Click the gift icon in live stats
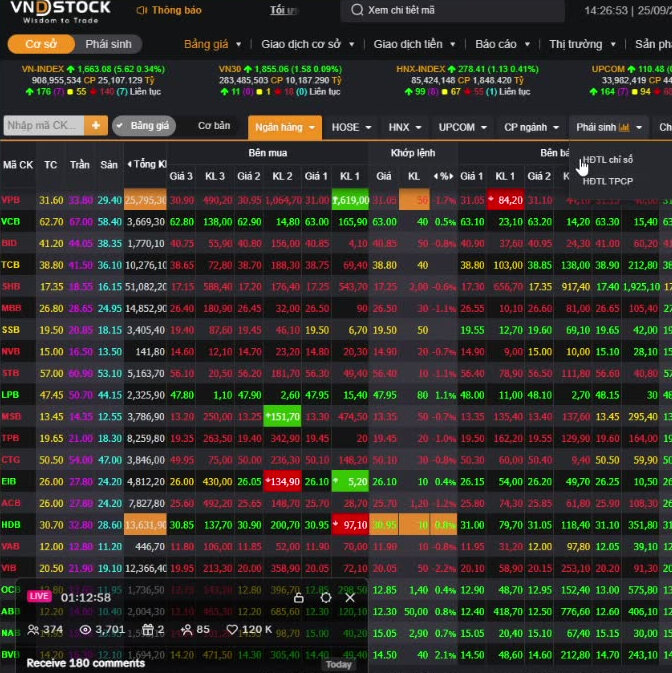 [x=147, y=630]
